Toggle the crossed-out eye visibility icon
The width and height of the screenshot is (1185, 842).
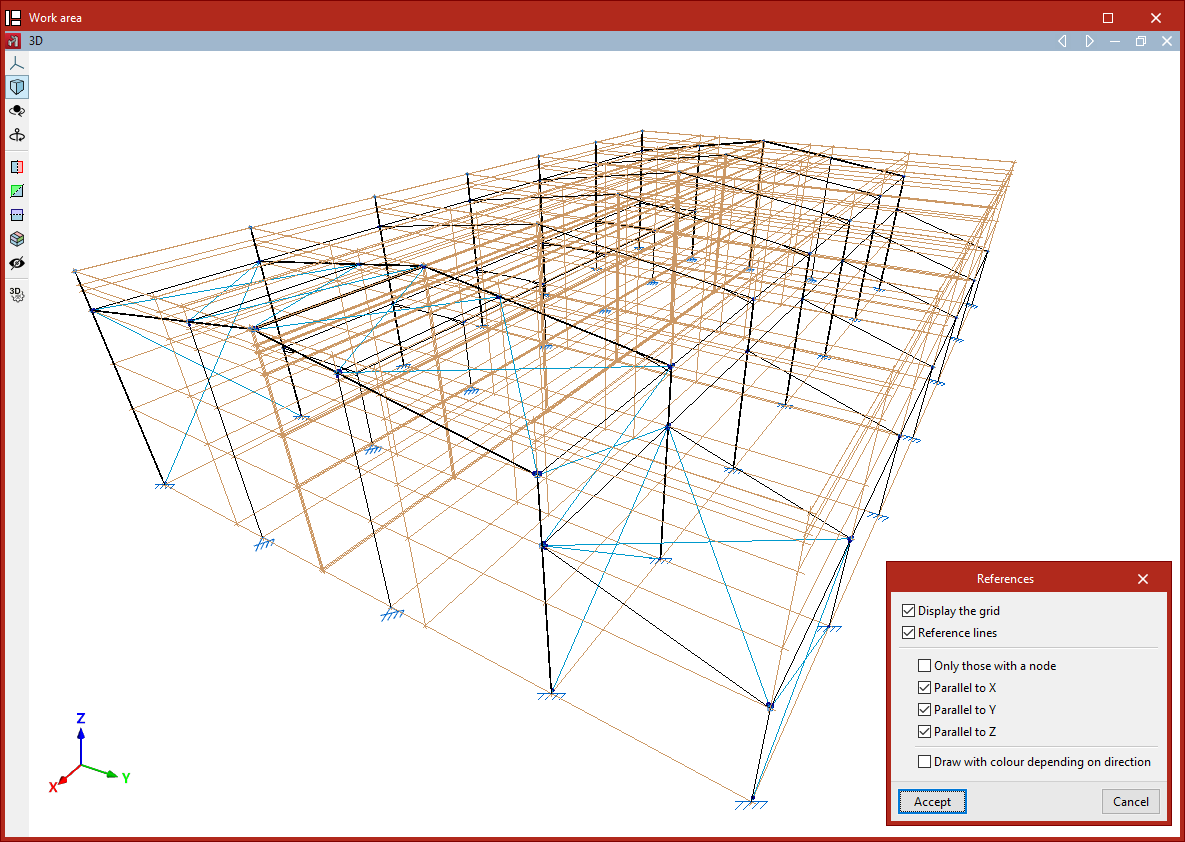[16, 263]
